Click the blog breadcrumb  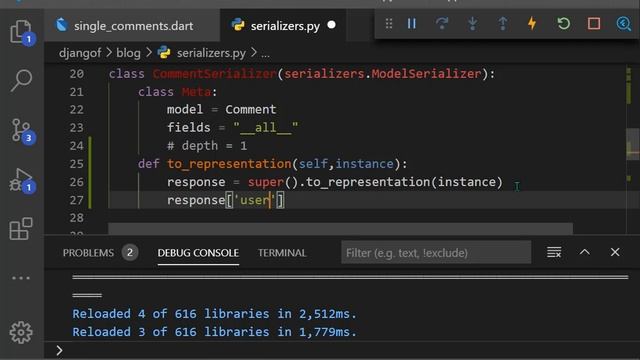click(x=128, y=53)
